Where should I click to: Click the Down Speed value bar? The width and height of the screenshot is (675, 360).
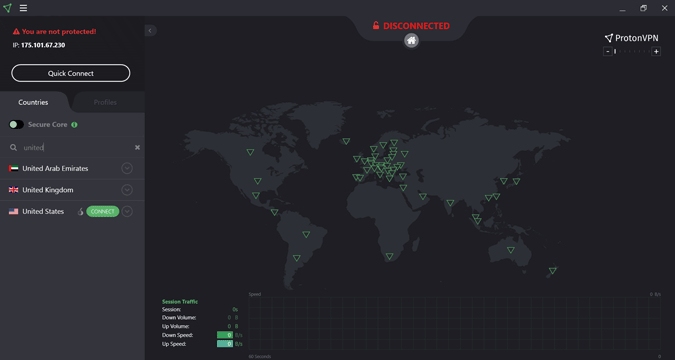tap(225, 335)
